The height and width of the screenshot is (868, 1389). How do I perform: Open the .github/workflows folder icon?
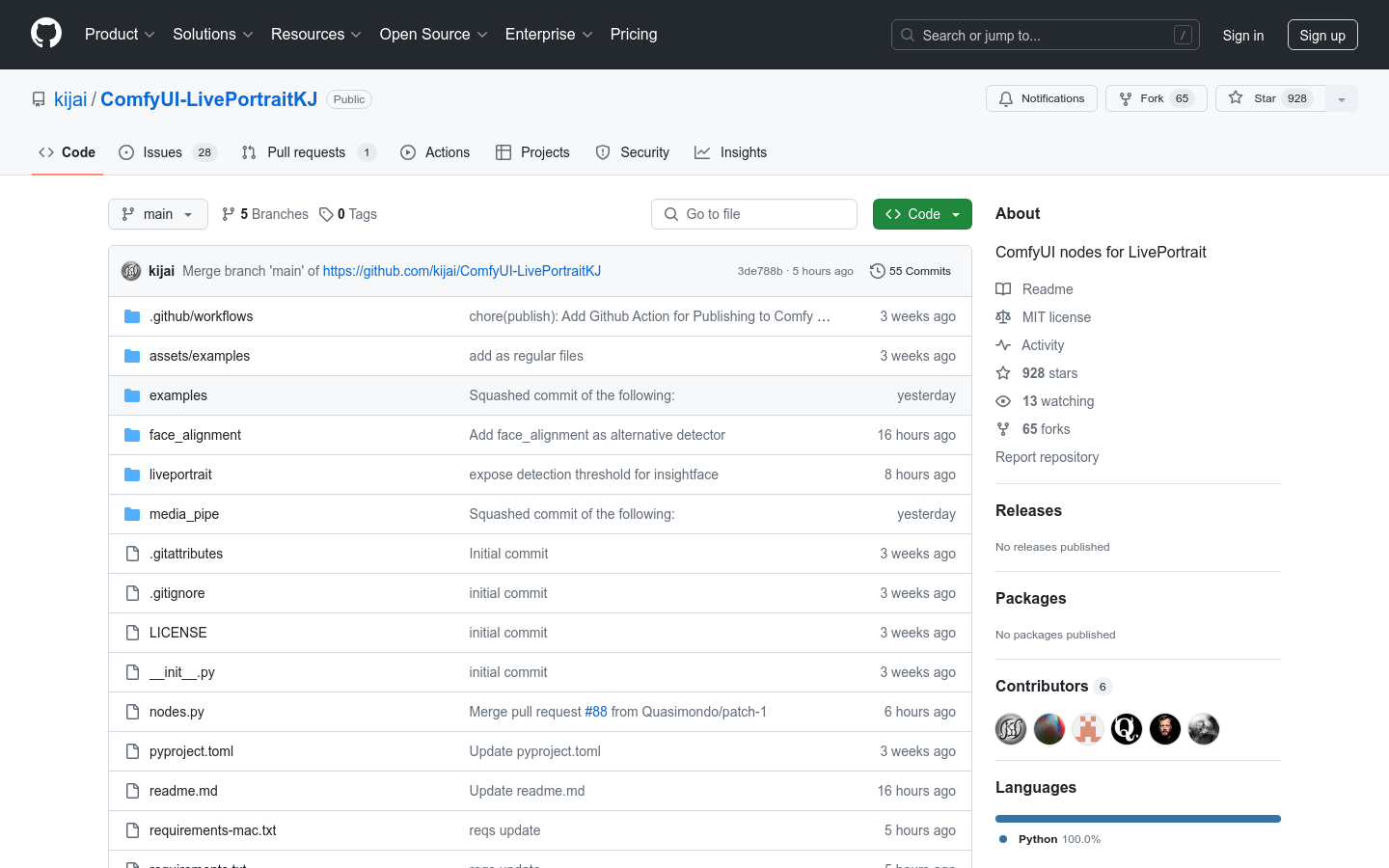point(132,316)
